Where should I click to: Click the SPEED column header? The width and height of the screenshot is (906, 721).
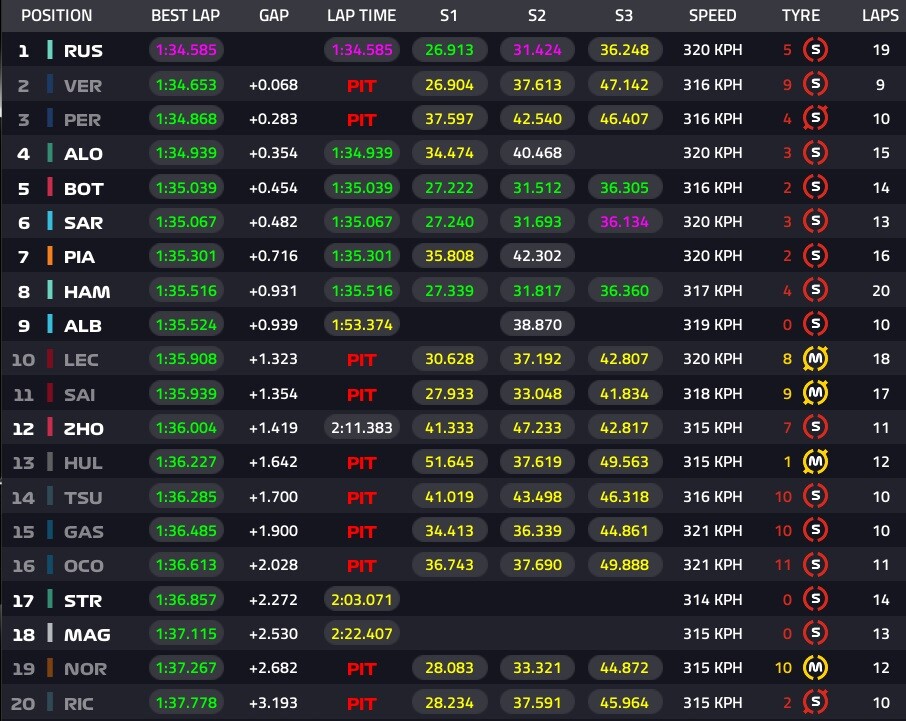[x=713, y=16]
